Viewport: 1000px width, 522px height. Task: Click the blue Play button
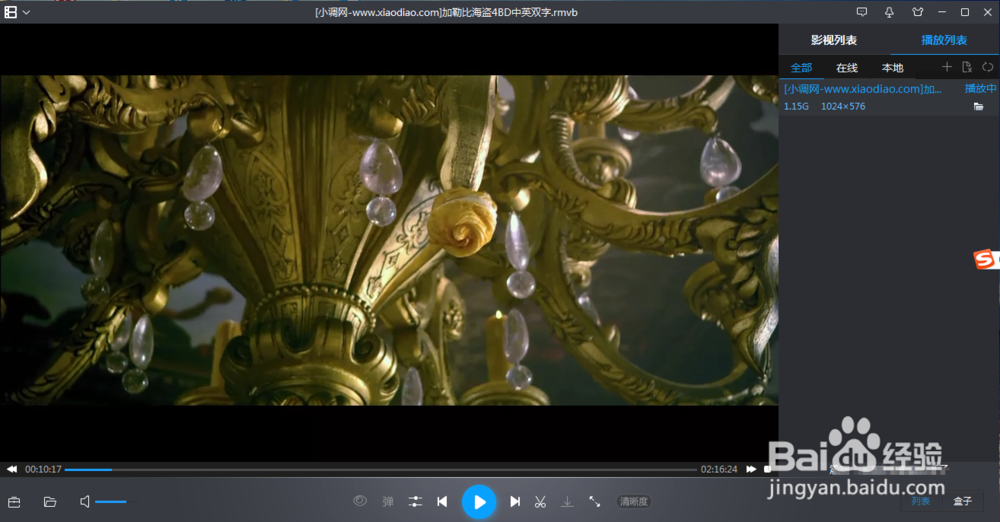478,502
